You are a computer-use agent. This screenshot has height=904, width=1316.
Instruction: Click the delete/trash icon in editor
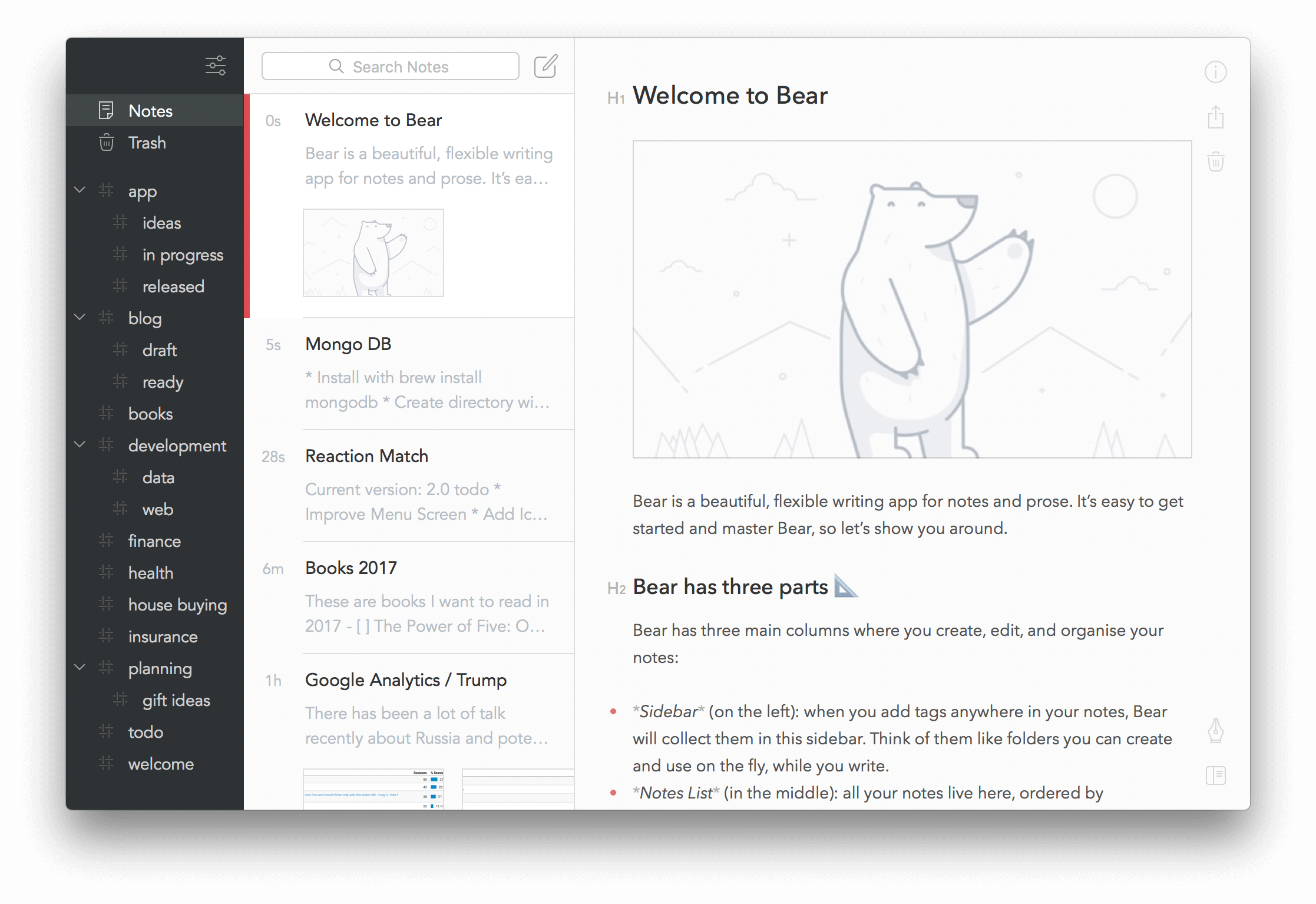[1217, 159]
